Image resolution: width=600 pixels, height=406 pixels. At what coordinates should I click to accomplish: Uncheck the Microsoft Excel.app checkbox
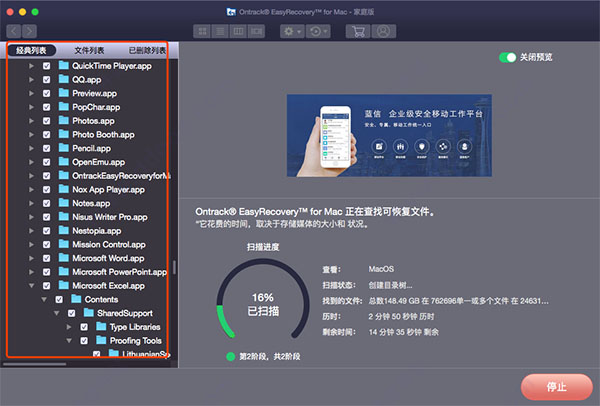pyautogui.click(x=46, y=286)
